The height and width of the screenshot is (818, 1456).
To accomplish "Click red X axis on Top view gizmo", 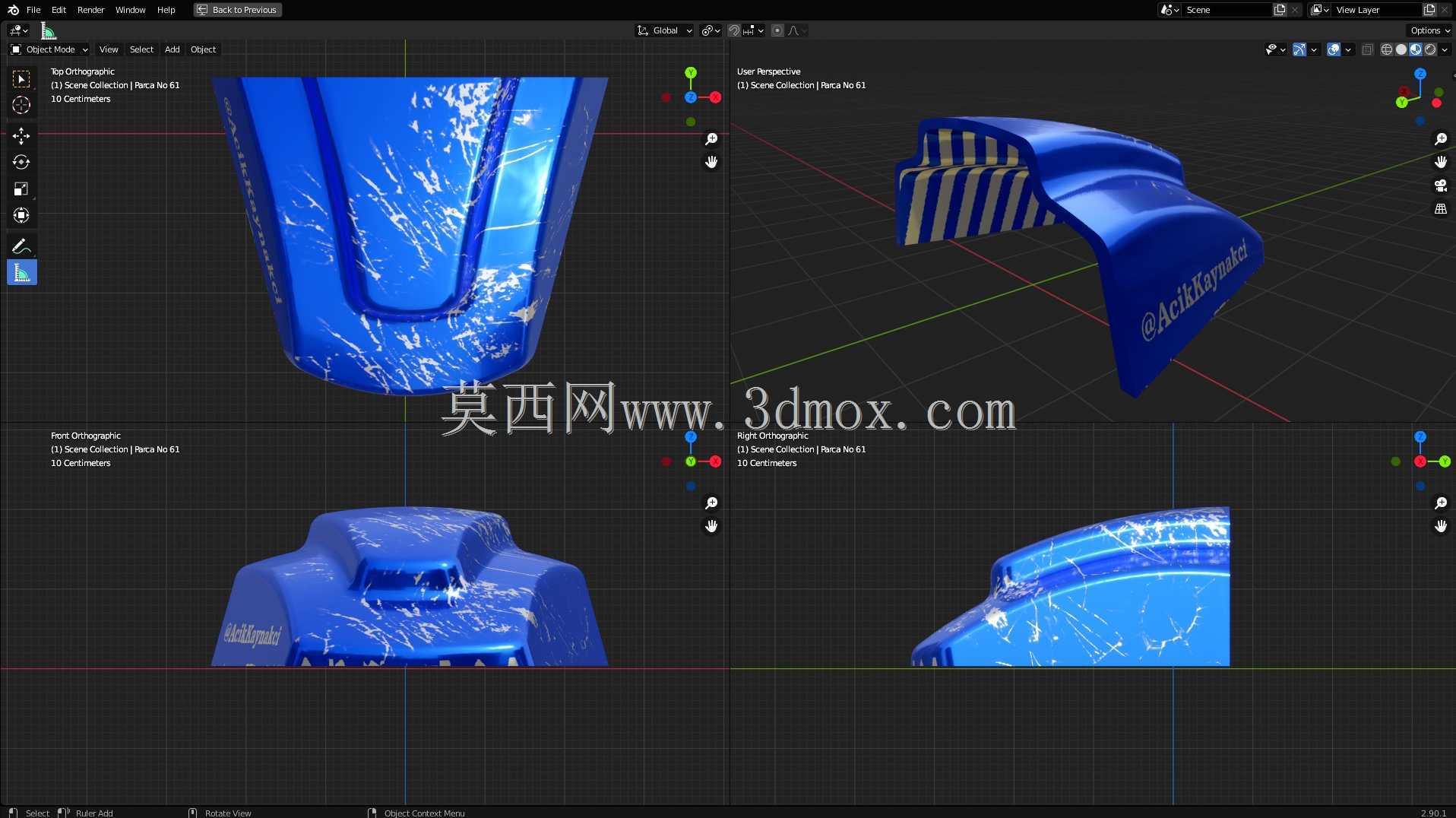I will 715,97.
